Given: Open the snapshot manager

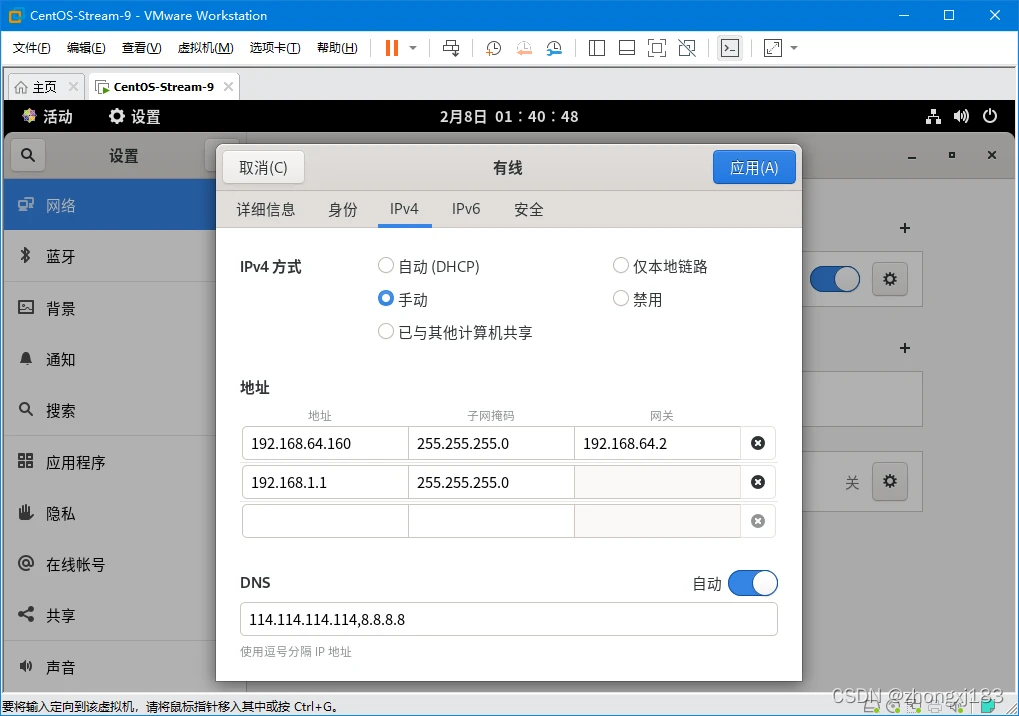Looking at the screenshot, I should coord(554,47).
